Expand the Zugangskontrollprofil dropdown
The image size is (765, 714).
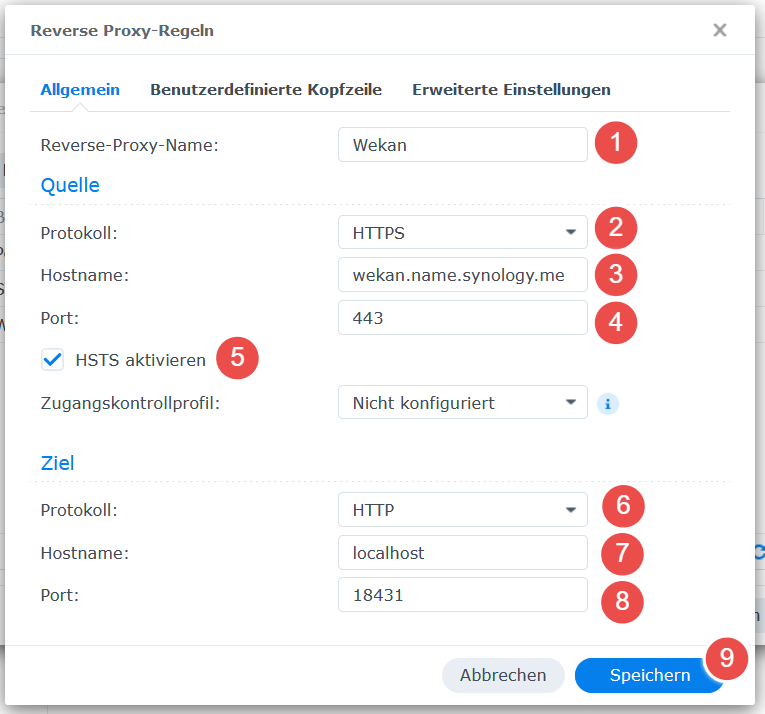point(463,402)
